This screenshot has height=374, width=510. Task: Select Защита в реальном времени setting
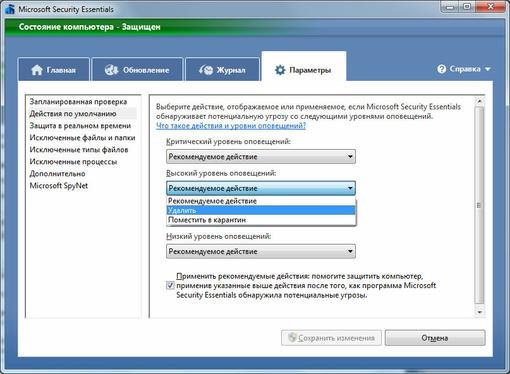pyautogui.click(x=80, y=126)
